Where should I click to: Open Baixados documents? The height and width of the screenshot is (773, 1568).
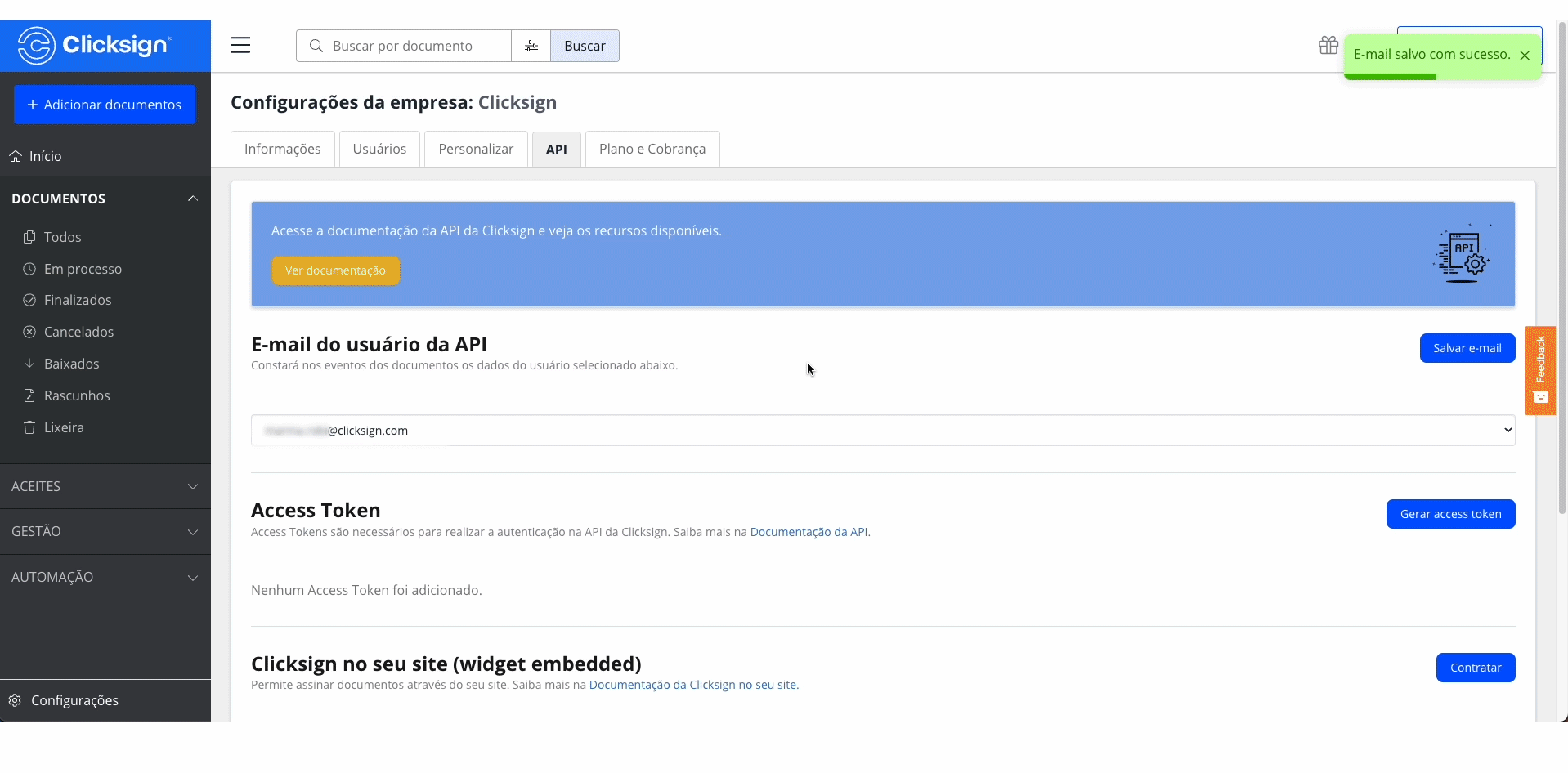(72, 364)
